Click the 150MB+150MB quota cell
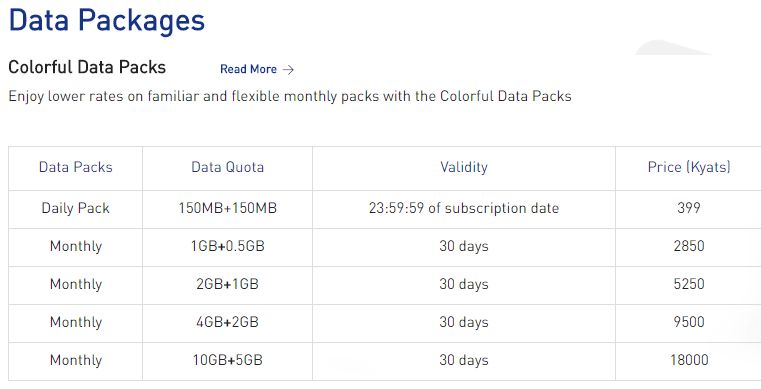Viewport: 761px width, 389px height. (x=228, y=208)
